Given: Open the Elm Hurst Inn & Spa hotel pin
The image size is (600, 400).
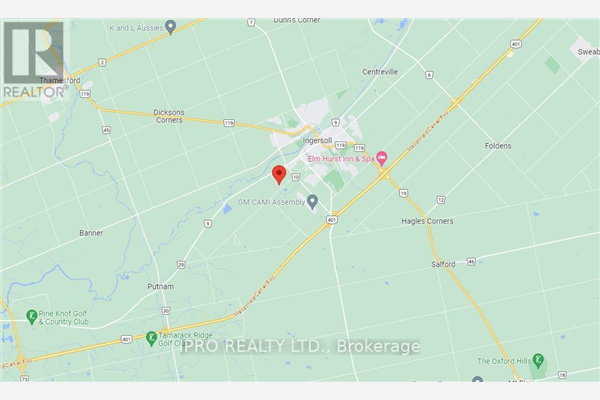Looking at the screenshot, I should pyautogui.click(x=382, y=158).
